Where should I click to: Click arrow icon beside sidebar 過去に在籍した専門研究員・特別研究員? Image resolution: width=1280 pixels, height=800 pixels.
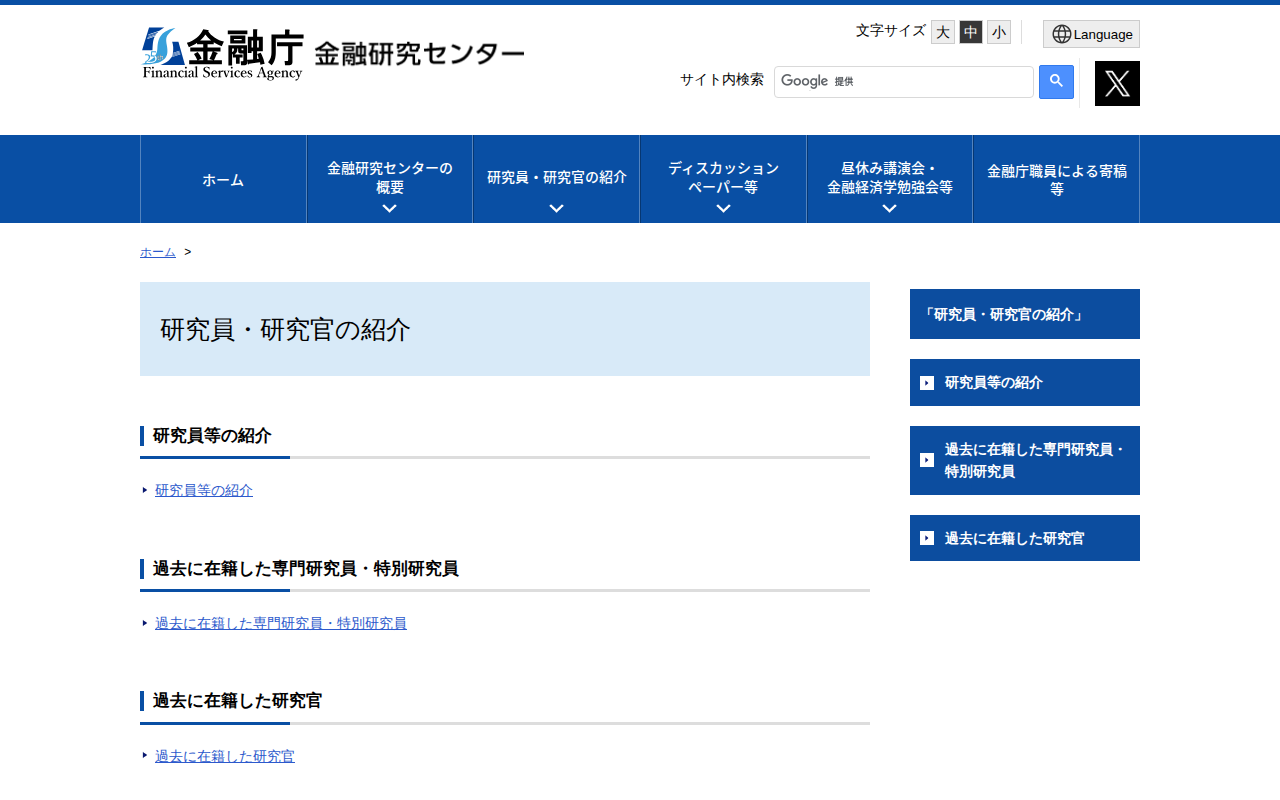coord(927,460)
